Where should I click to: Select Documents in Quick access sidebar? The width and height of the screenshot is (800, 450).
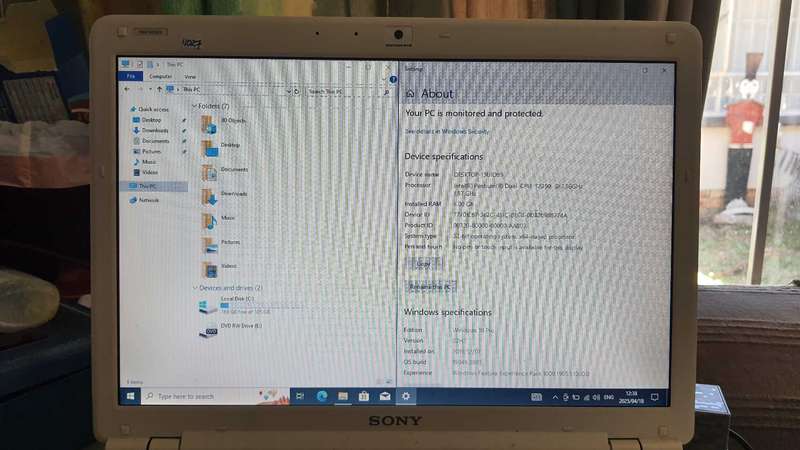[152, 141]
